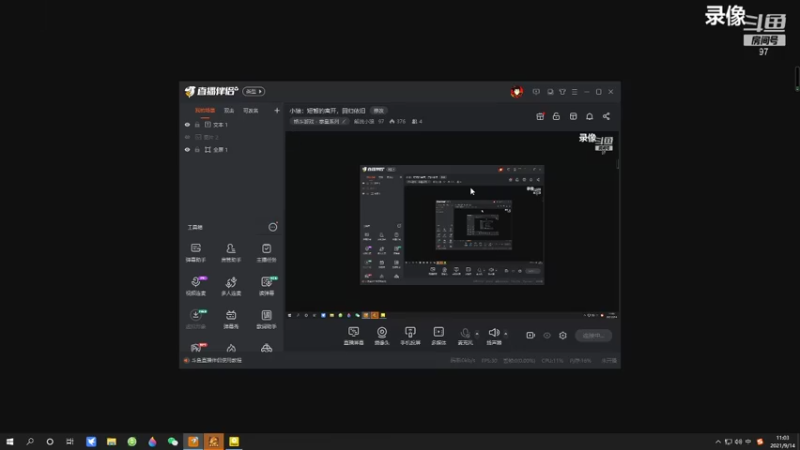
Task: Show hidden tray icons chevron on taskbar
Action: [718, 442]
